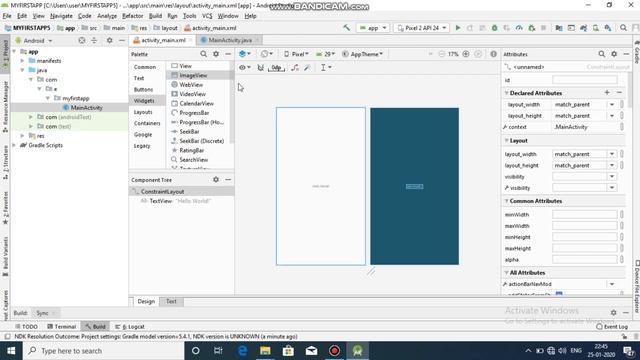
Task: Open default margins 0dp button
Action: (276, 67)
